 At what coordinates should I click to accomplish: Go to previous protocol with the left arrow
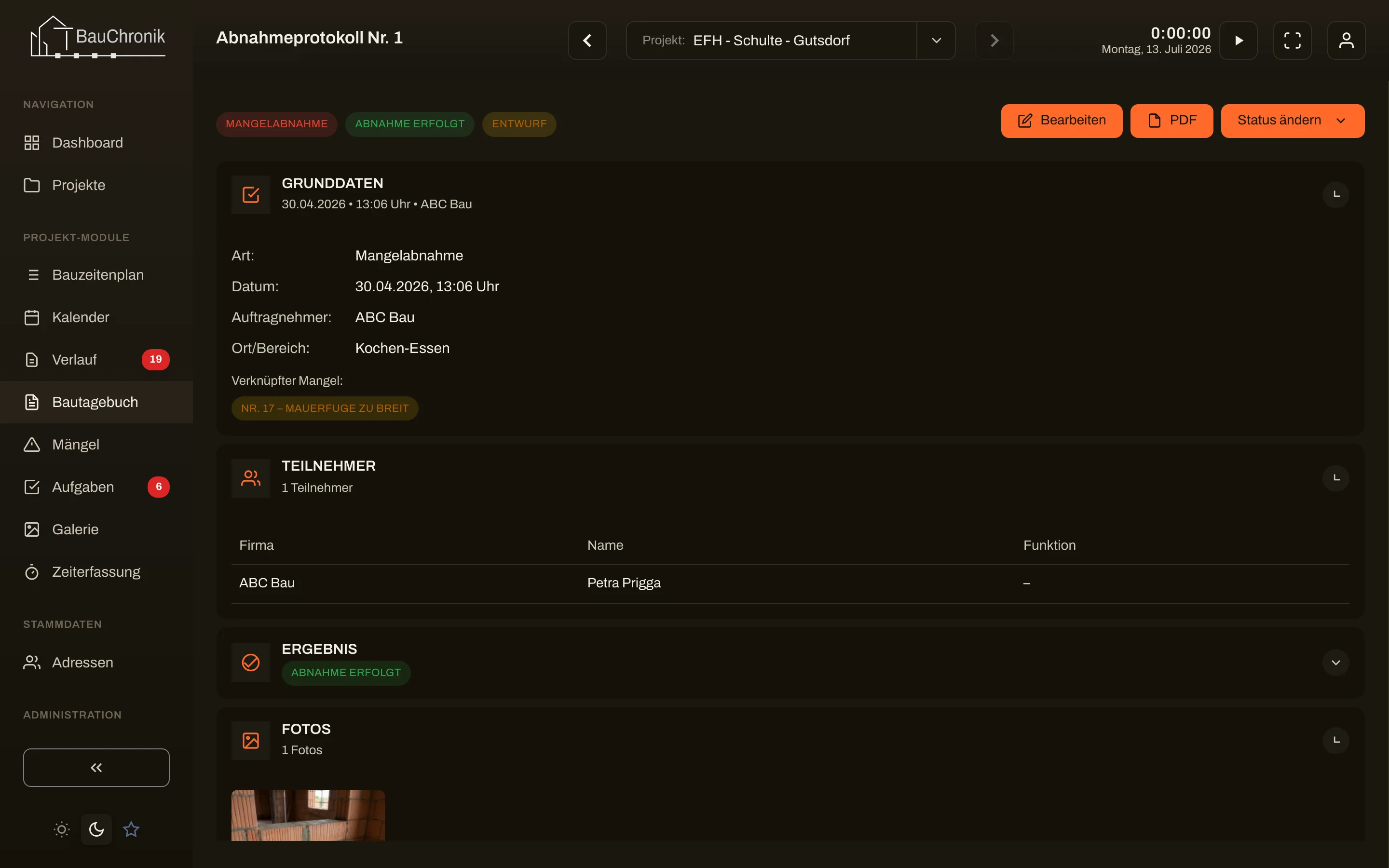(x=587, y=40)
